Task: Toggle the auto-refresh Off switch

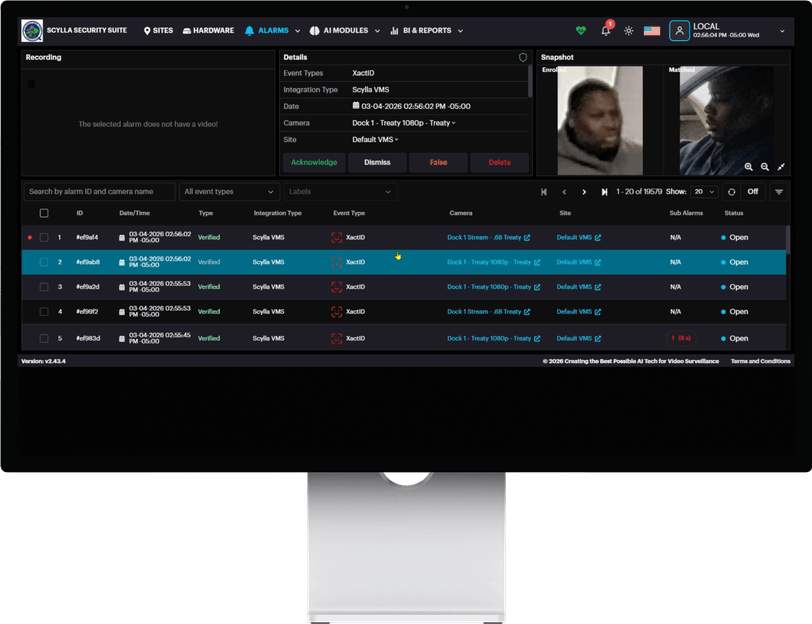Action: [752, 192]
